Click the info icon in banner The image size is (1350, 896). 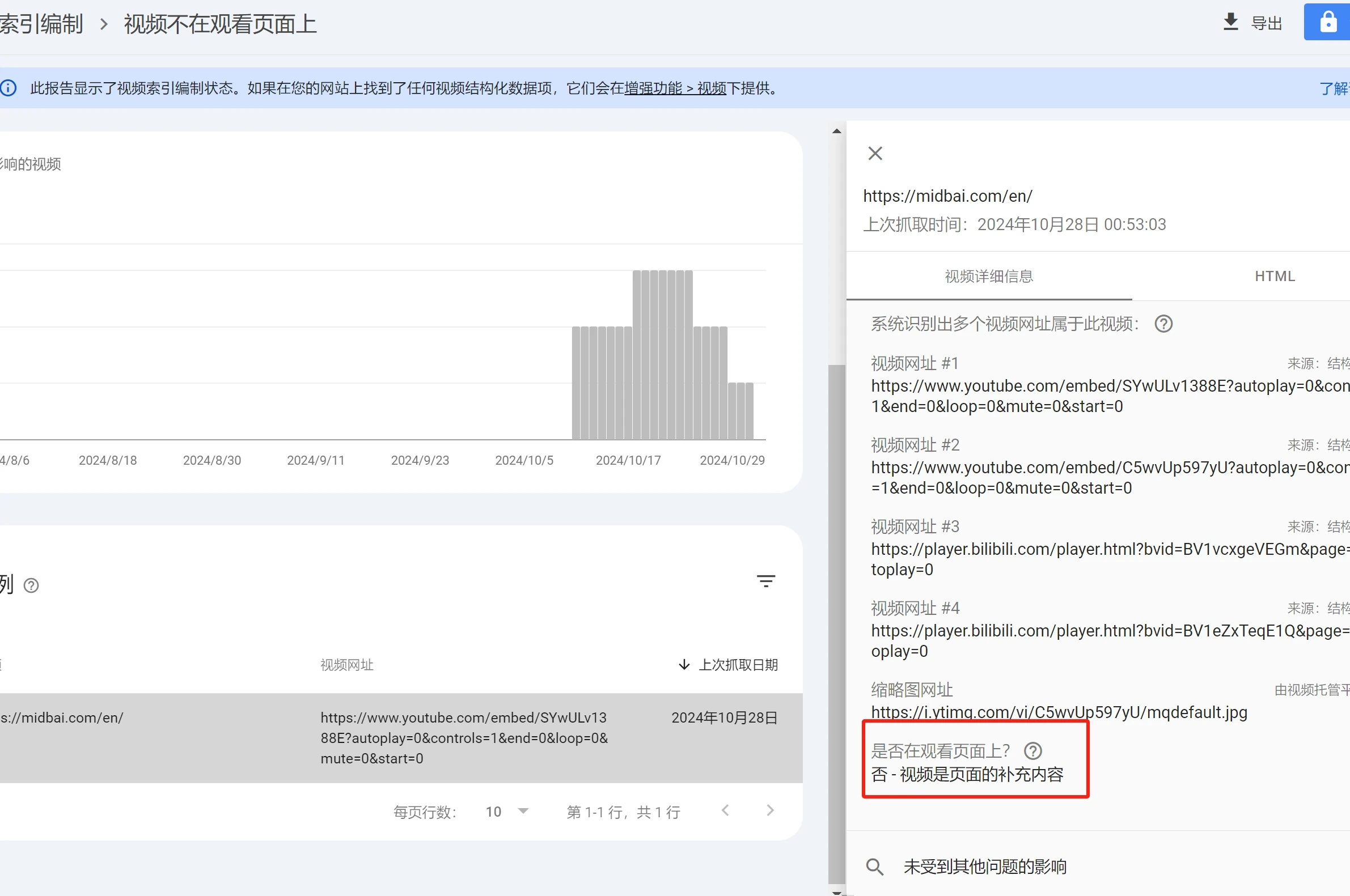(x=8, y=88)
